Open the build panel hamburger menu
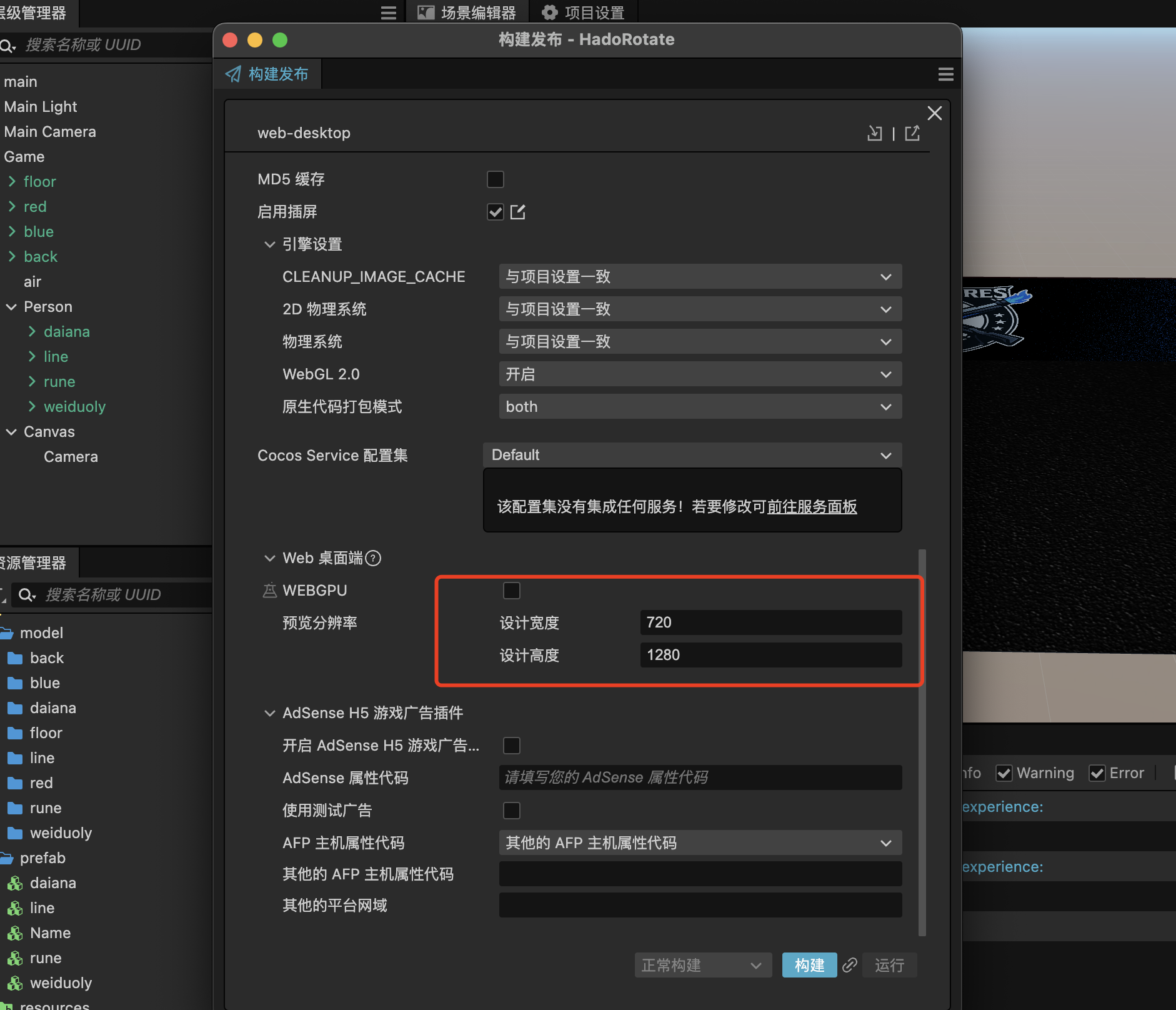Viewport: 1176px width, 1010px height. point(946,75)
